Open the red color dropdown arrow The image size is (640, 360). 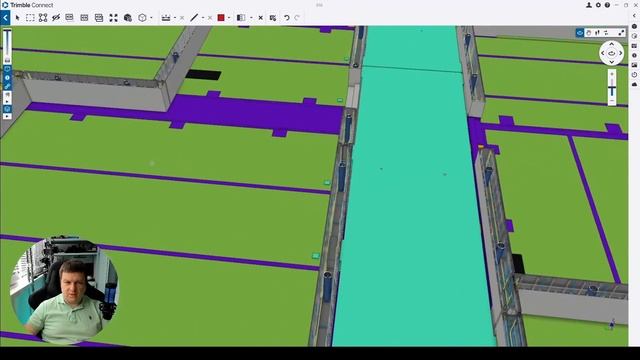[x=229, y=18]
